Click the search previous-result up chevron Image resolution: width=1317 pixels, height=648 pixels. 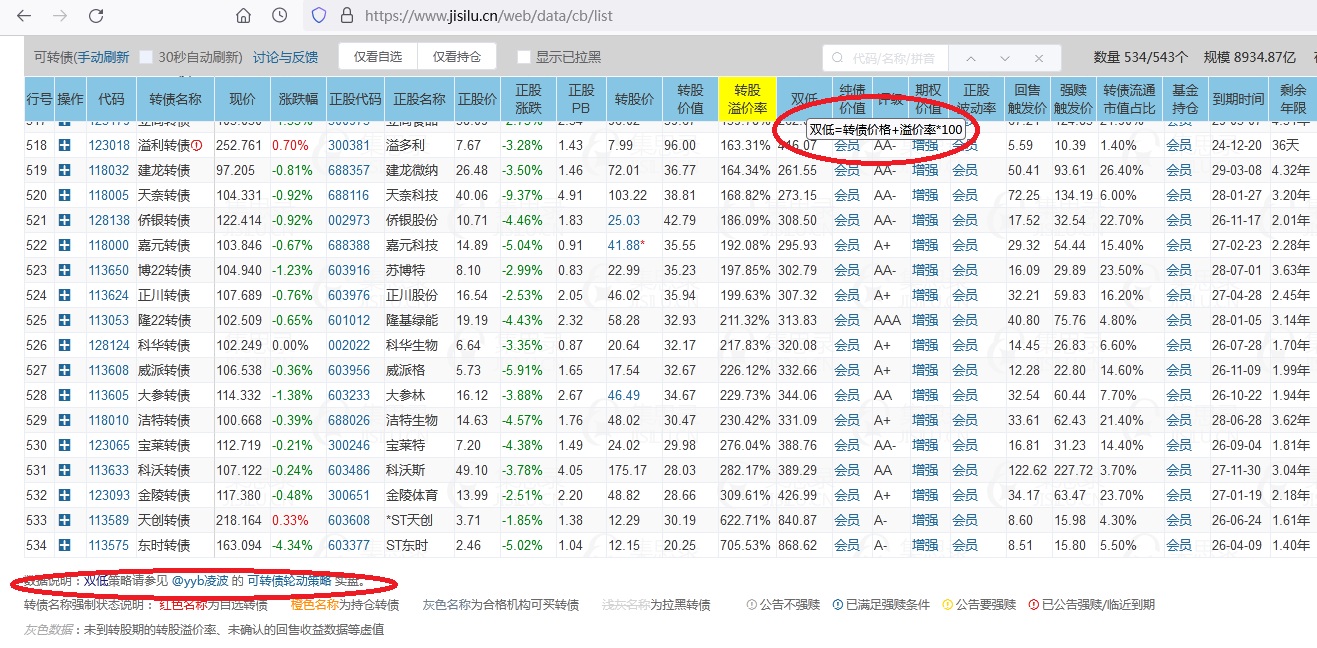(970, 58)
